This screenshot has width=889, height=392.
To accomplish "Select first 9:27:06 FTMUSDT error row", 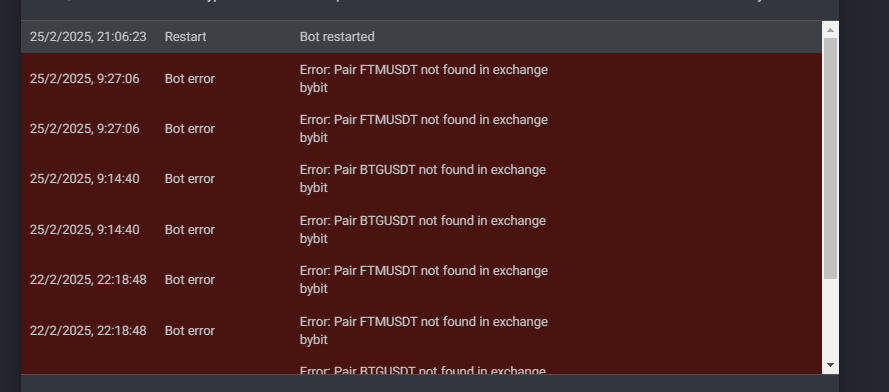I will click(421, 79).
